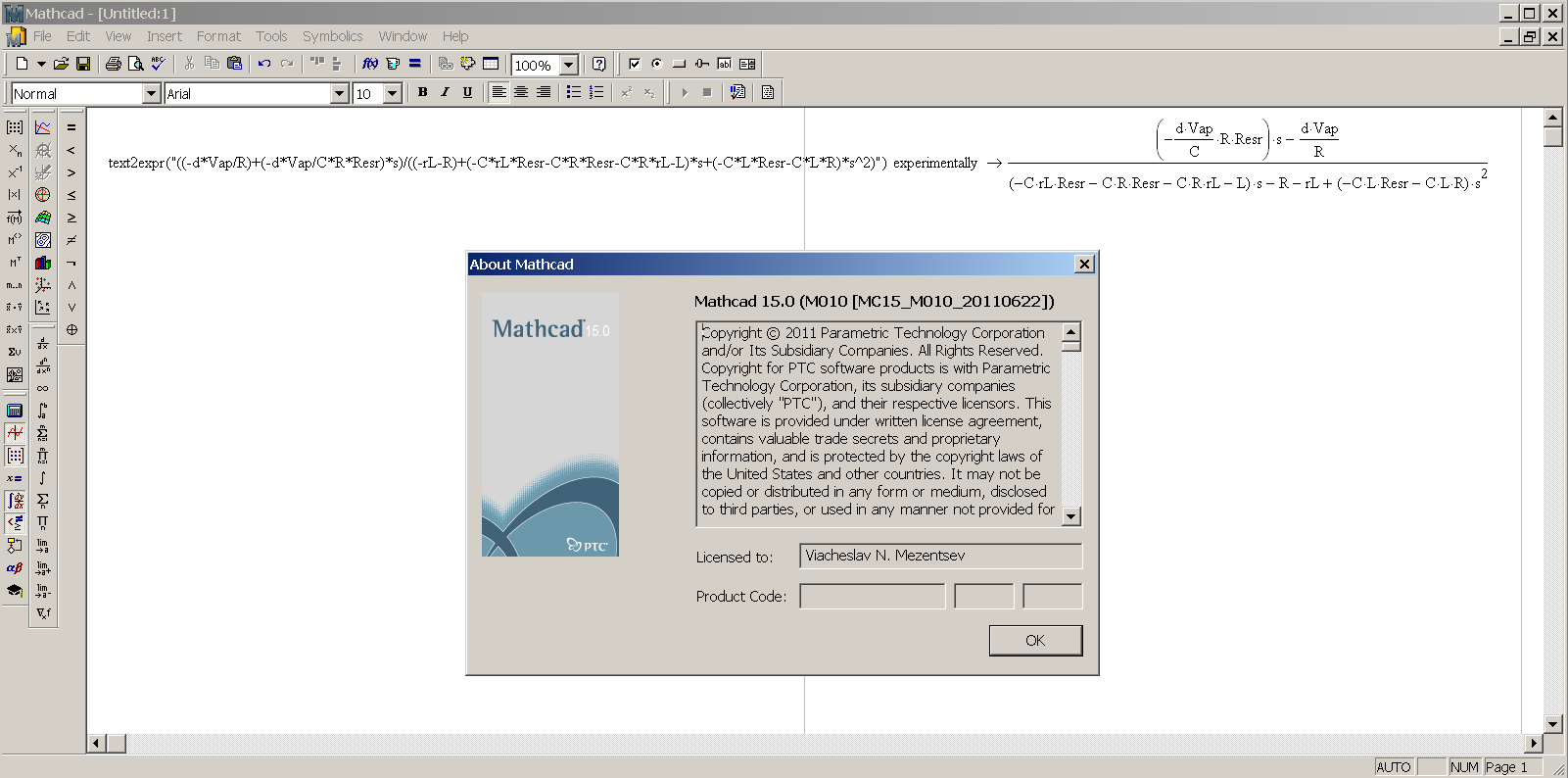Toggle Italic formatting

pos(446,92)
